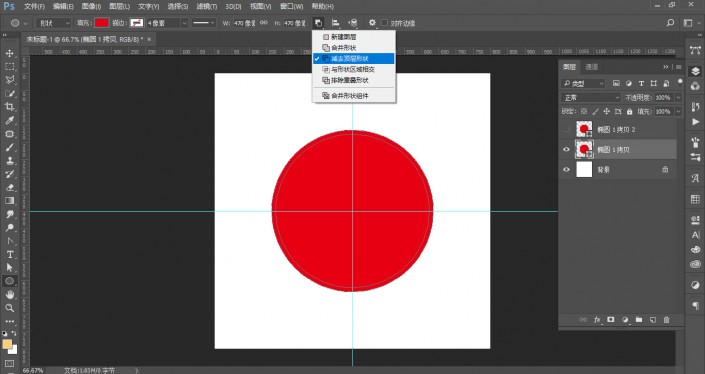Image resolution: width=705 pixels, height=374 pixels.
Task: Open the 正常 blend mode dropdown
Action: (x=591, y=98)
